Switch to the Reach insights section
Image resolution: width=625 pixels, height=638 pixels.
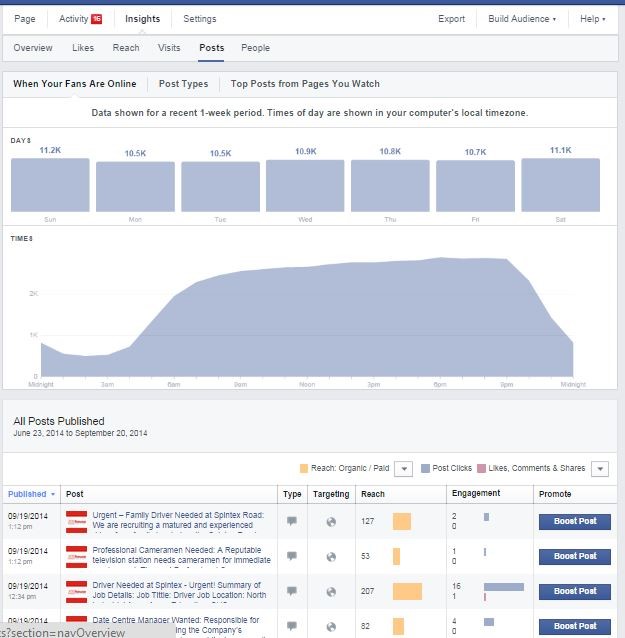click(x=126, y=48)
